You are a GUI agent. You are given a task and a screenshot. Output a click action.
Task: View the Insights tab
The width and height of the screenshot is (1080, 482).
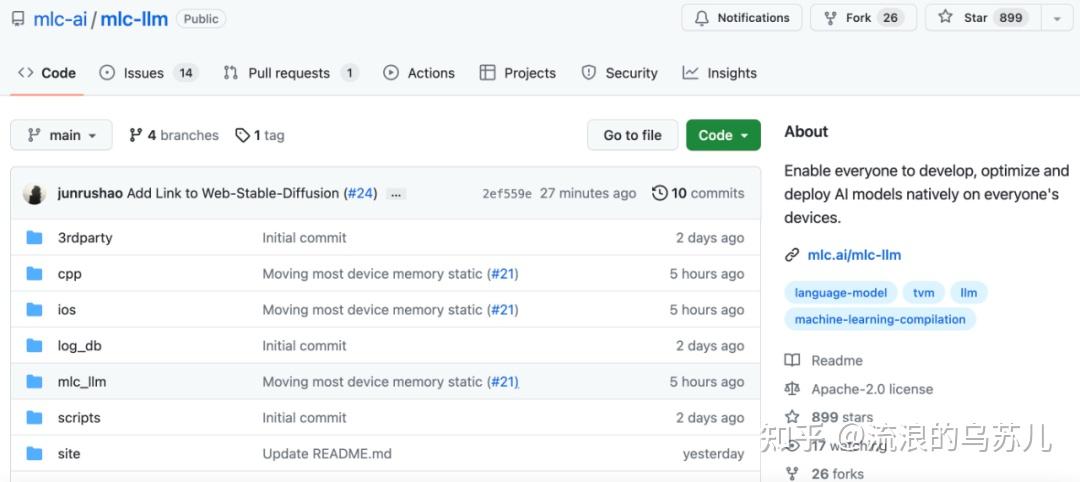pos(719,73)
